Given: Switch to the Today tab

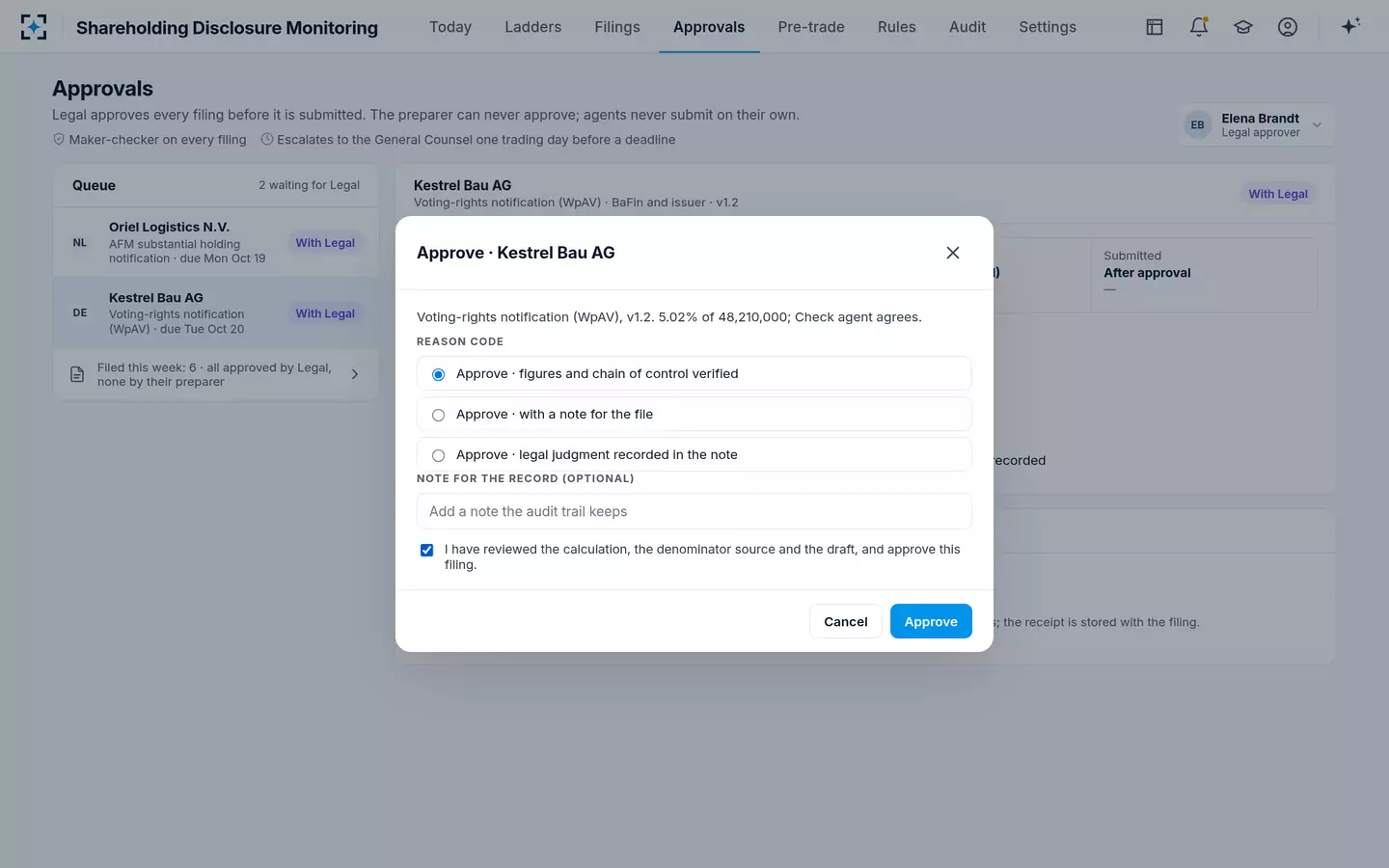Looking at the screenshot, I should 450,27.
